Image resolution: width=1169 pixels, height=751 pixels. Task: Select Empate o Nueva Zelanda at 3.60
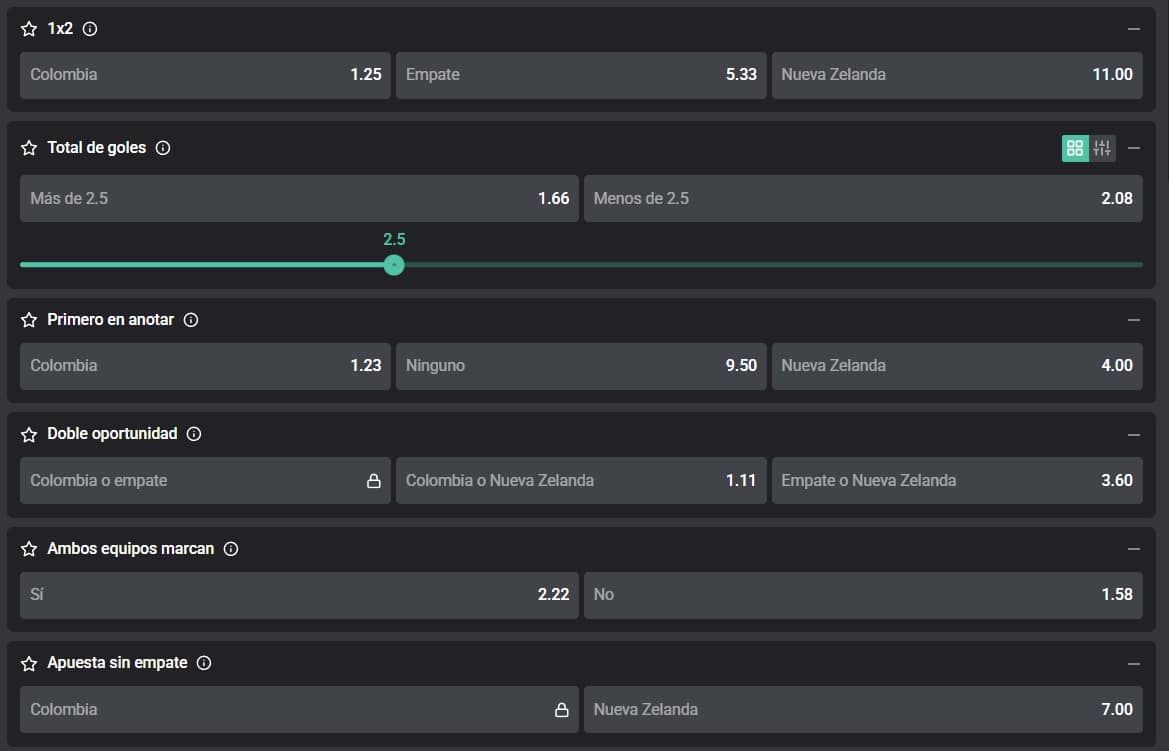pyautogui.click(x=956, y=481)
